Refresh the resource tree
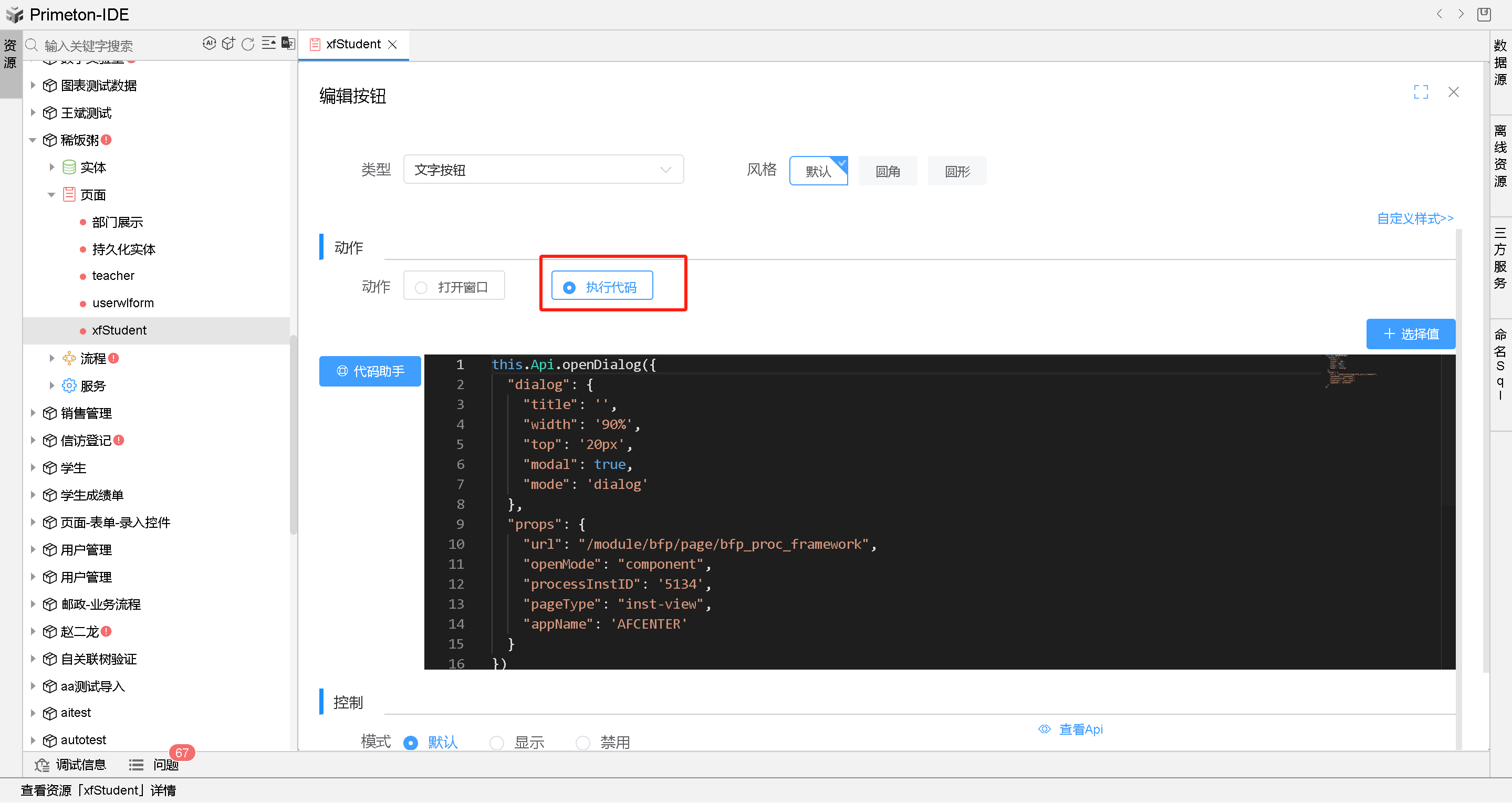 pos(248,44)
